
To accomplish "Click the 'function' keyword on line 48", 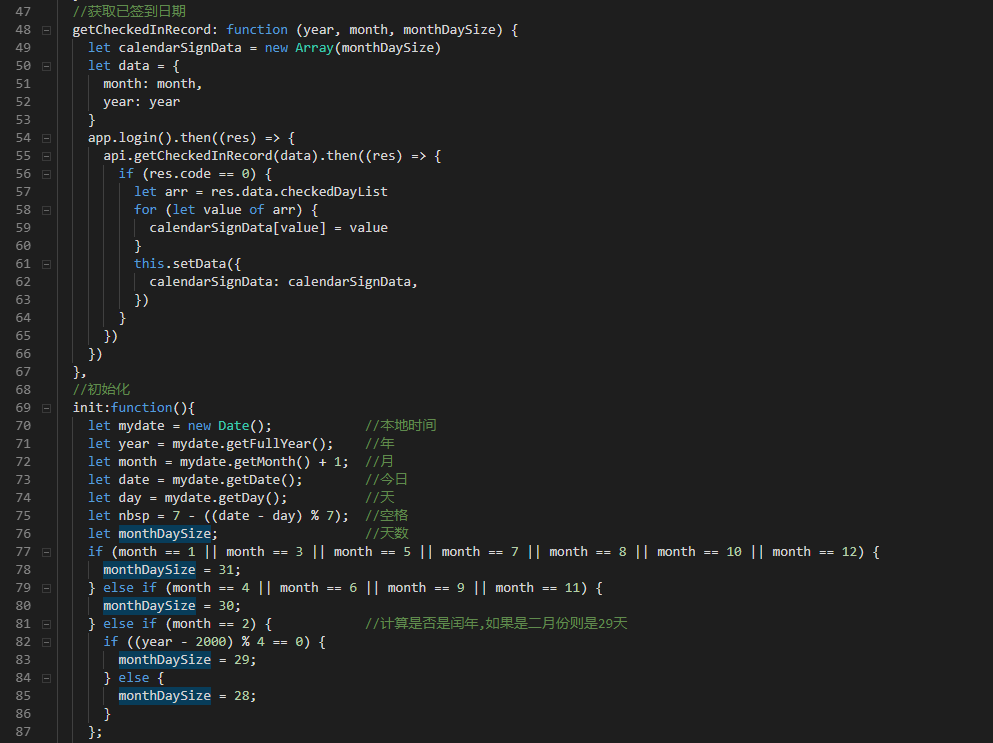I will click(257, 30).
